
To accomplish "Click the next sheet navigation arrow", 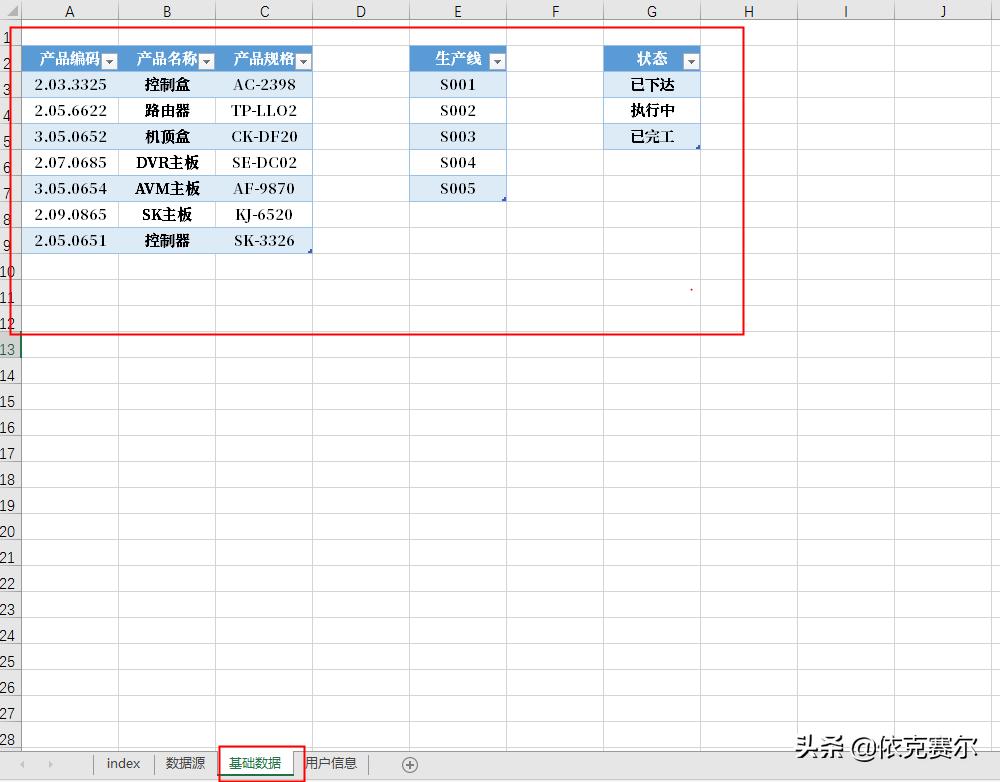I will tap(50, 763).
